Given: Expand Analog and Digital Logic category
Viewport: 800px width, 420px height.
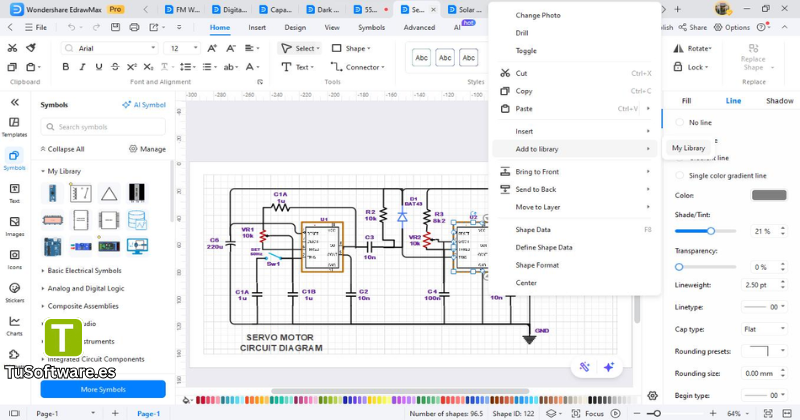Looking at the screenshot, I should 43,288.
